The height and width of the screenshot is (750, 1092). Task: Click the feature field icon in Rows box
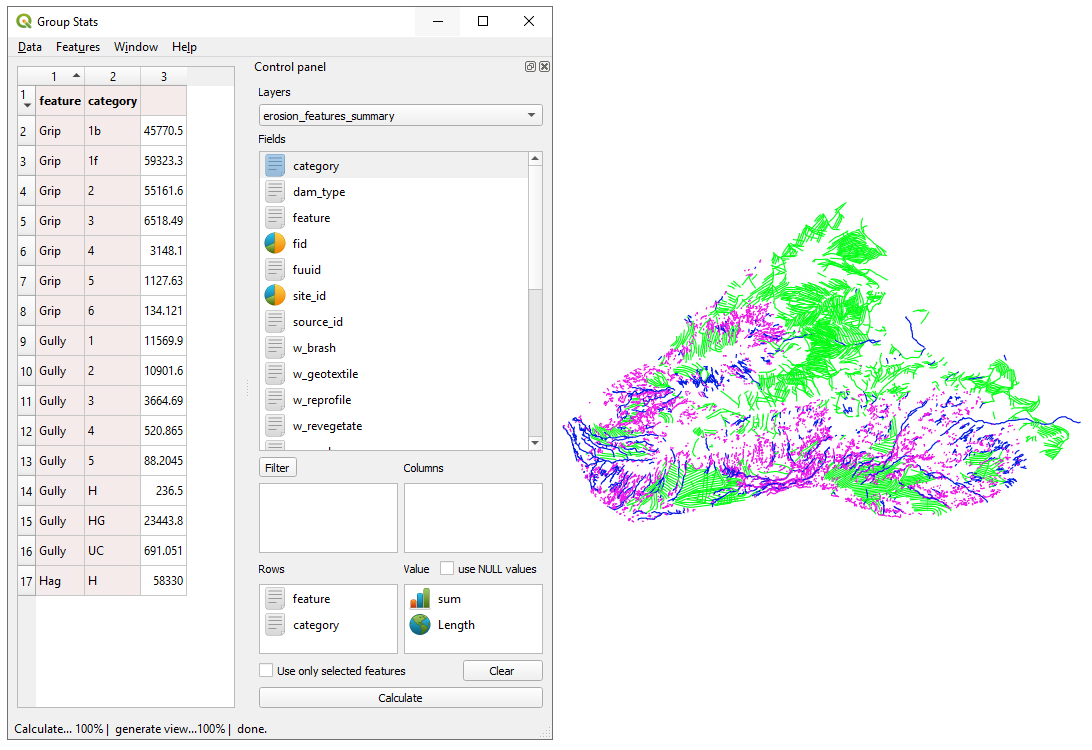(275, 599)
